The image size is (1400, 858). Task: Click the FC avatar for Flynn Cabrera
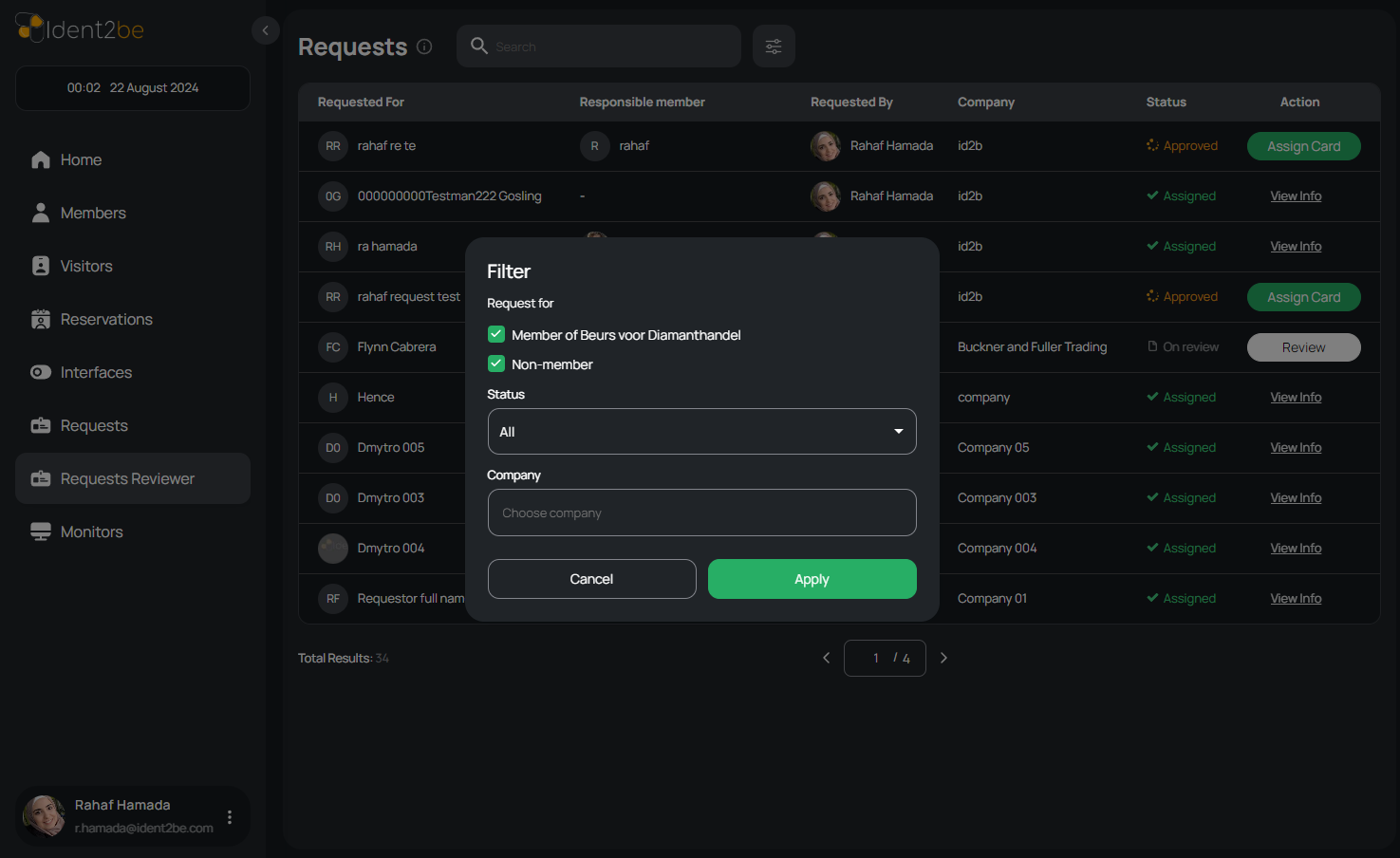tap(333, 347)
